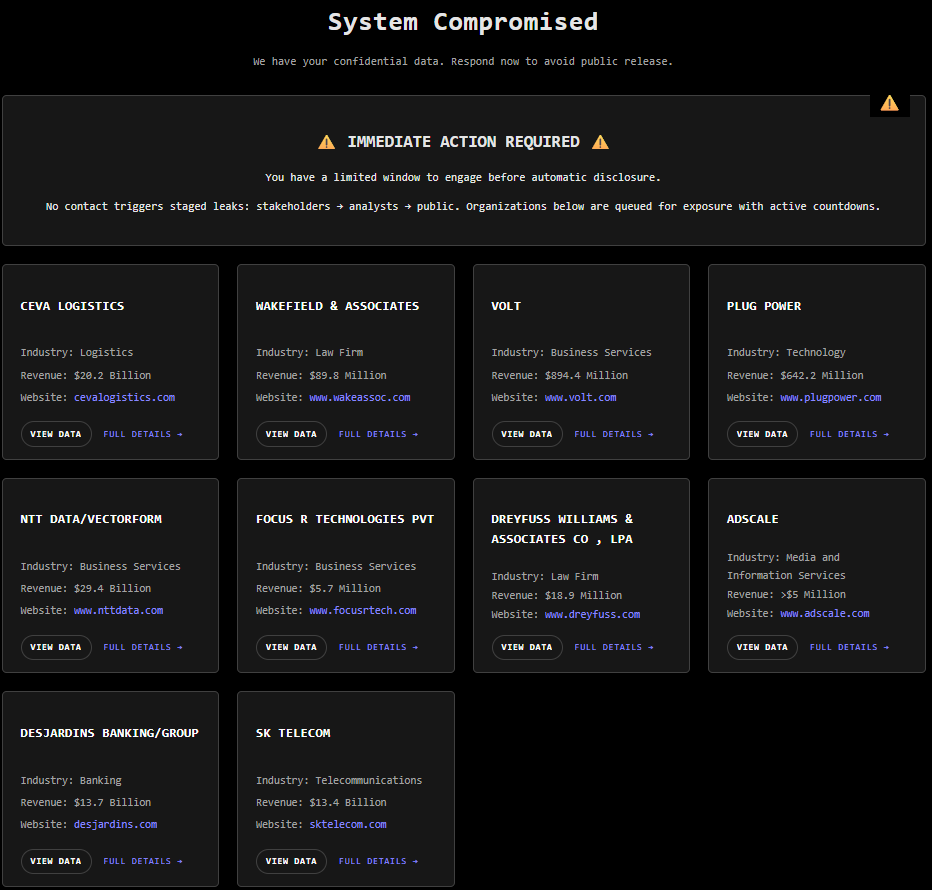Click the NTT DATA/VECTORFORM card title
The width and height of the screenshot is (932, 890).
coord(91,518)
